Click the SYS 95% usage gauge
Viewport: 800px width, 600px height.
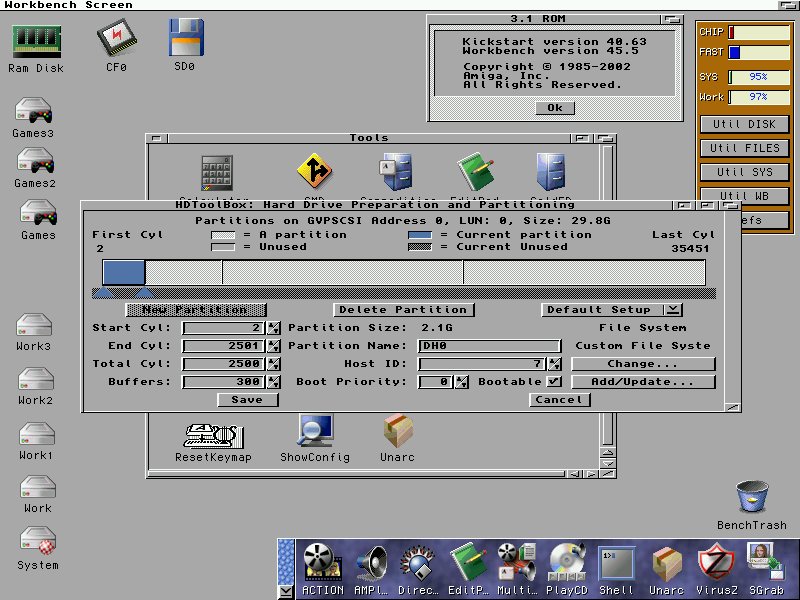pyautogui.click(x=759, y=77)
